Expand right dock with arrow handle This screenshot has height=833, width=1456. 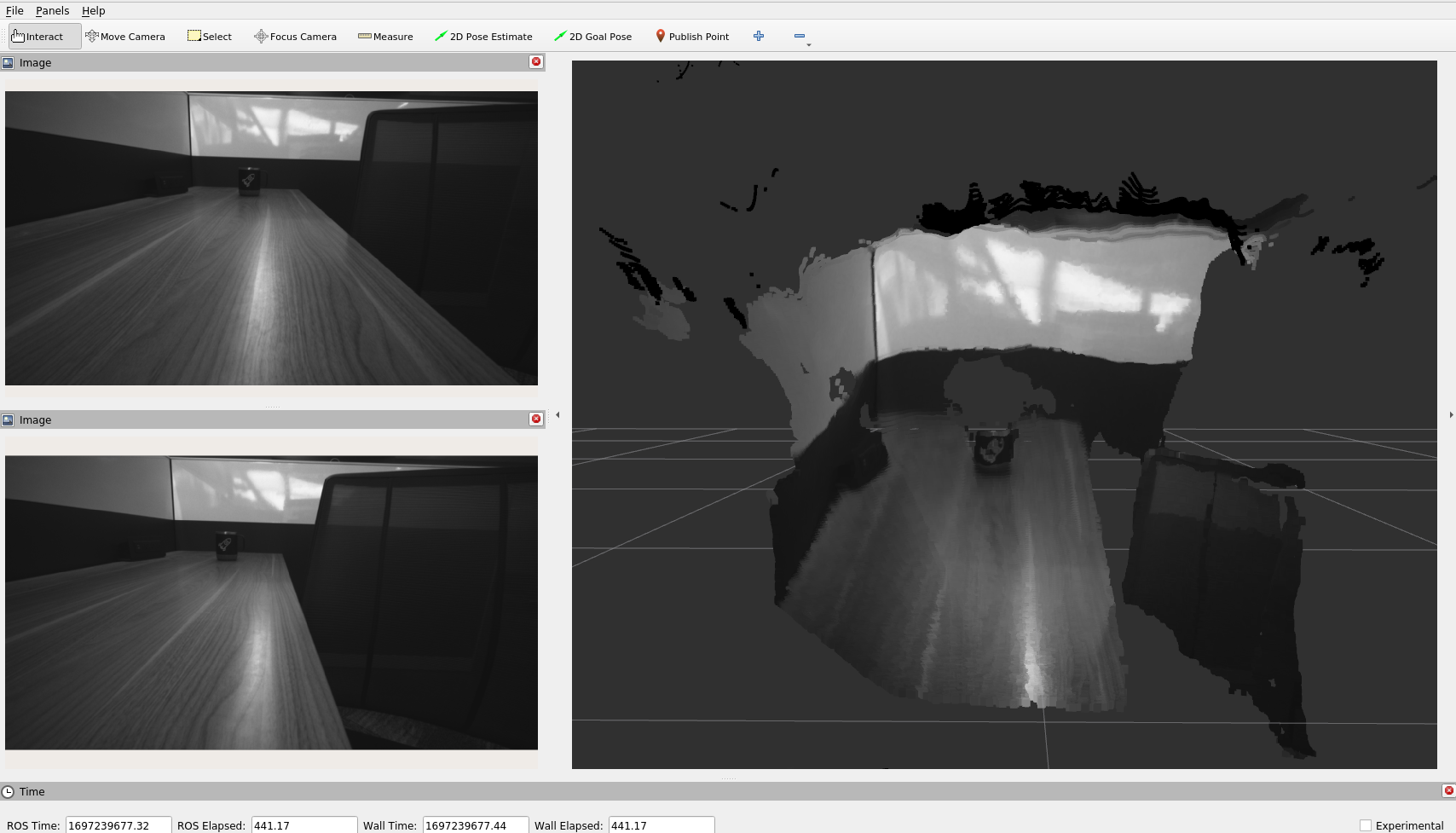(1451, 415)
